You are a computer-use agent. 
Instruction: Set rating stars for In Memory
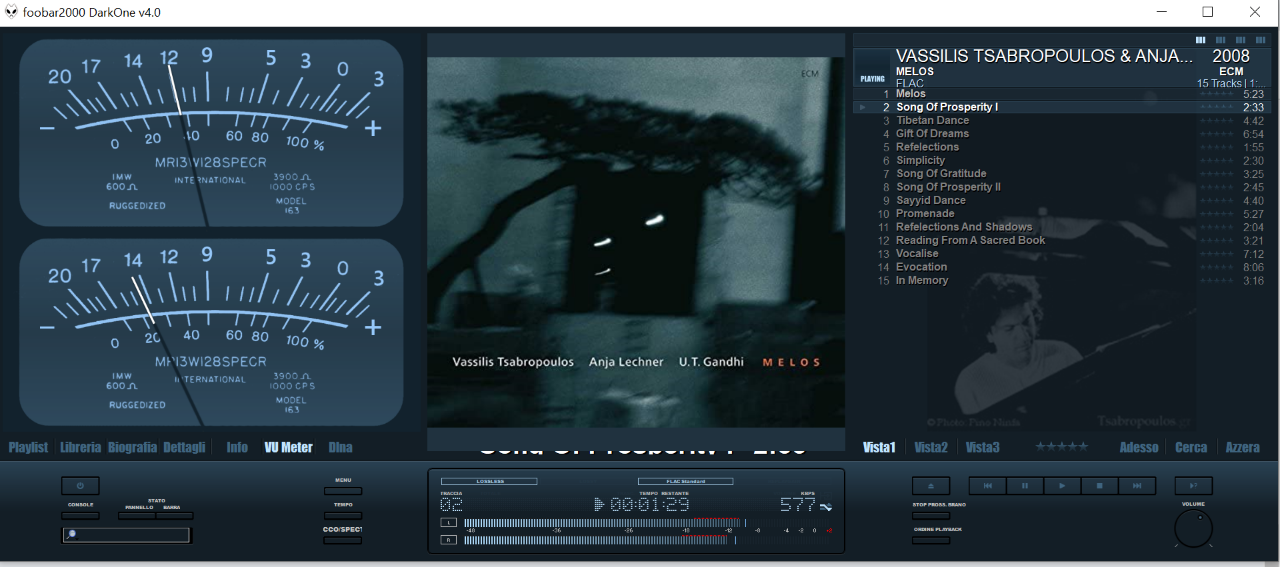point(1218,281)
